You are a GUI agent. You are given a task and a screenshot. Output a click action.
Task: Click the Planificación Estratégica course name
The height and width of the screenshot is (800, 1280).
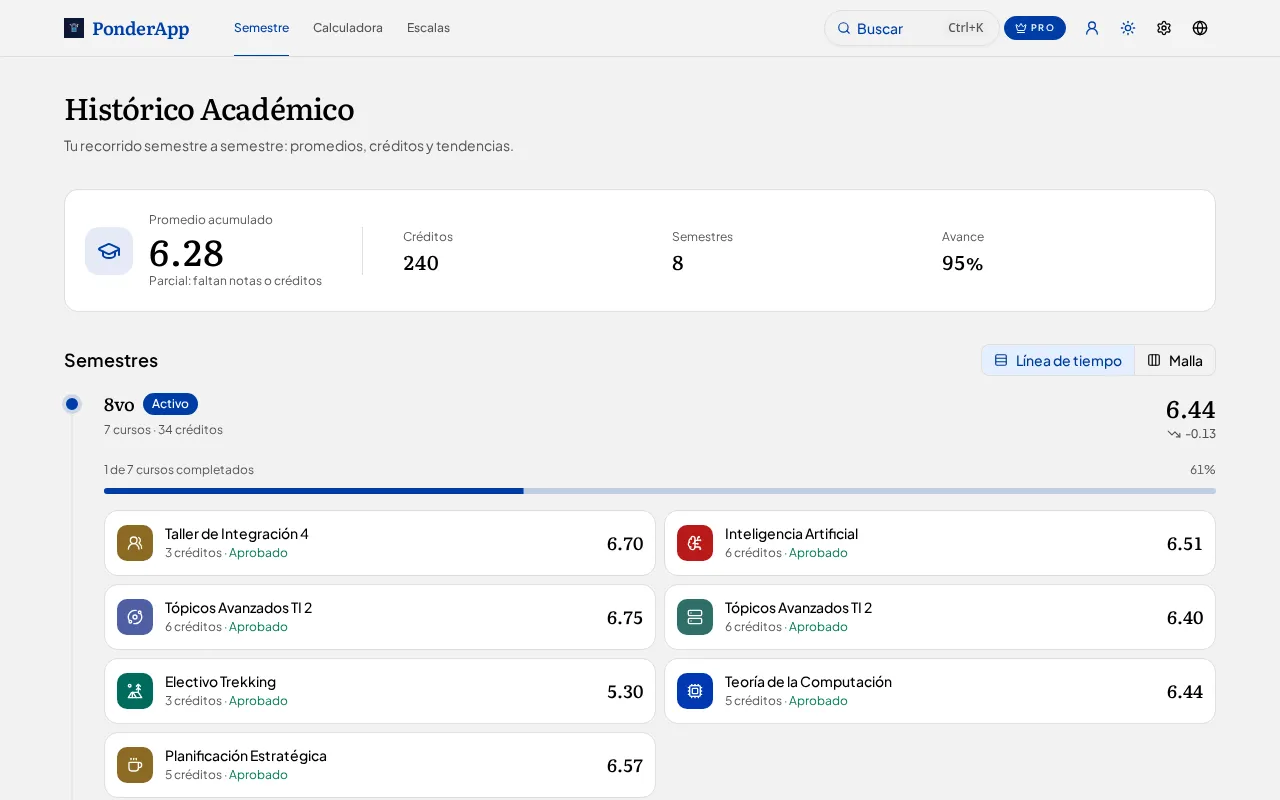pos(246,756)
